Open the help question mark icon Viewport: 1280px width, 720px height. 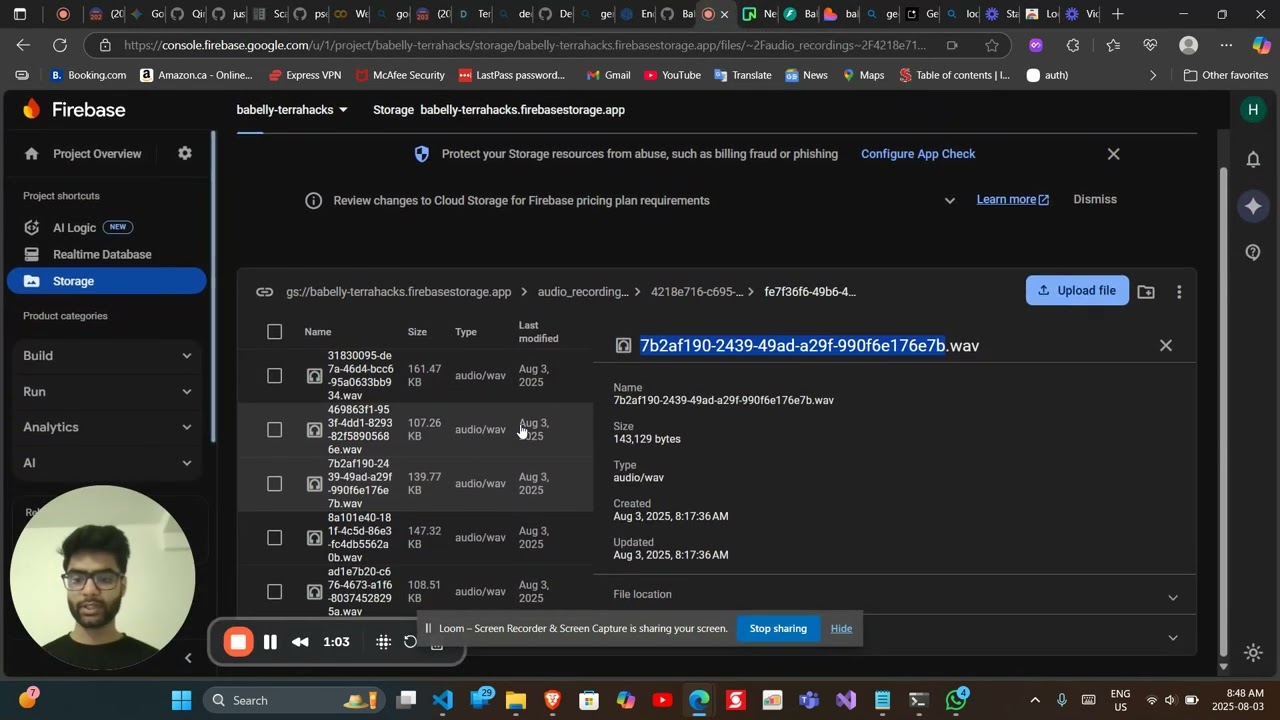click(1253, 252)
